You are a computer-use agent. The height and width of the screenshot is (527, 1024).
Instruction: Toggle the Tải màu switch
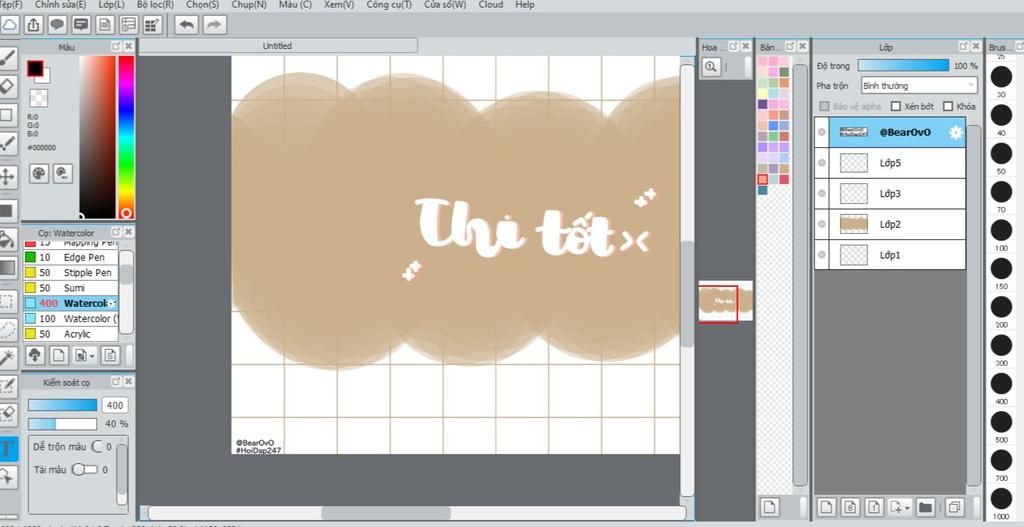click(84, 470)
